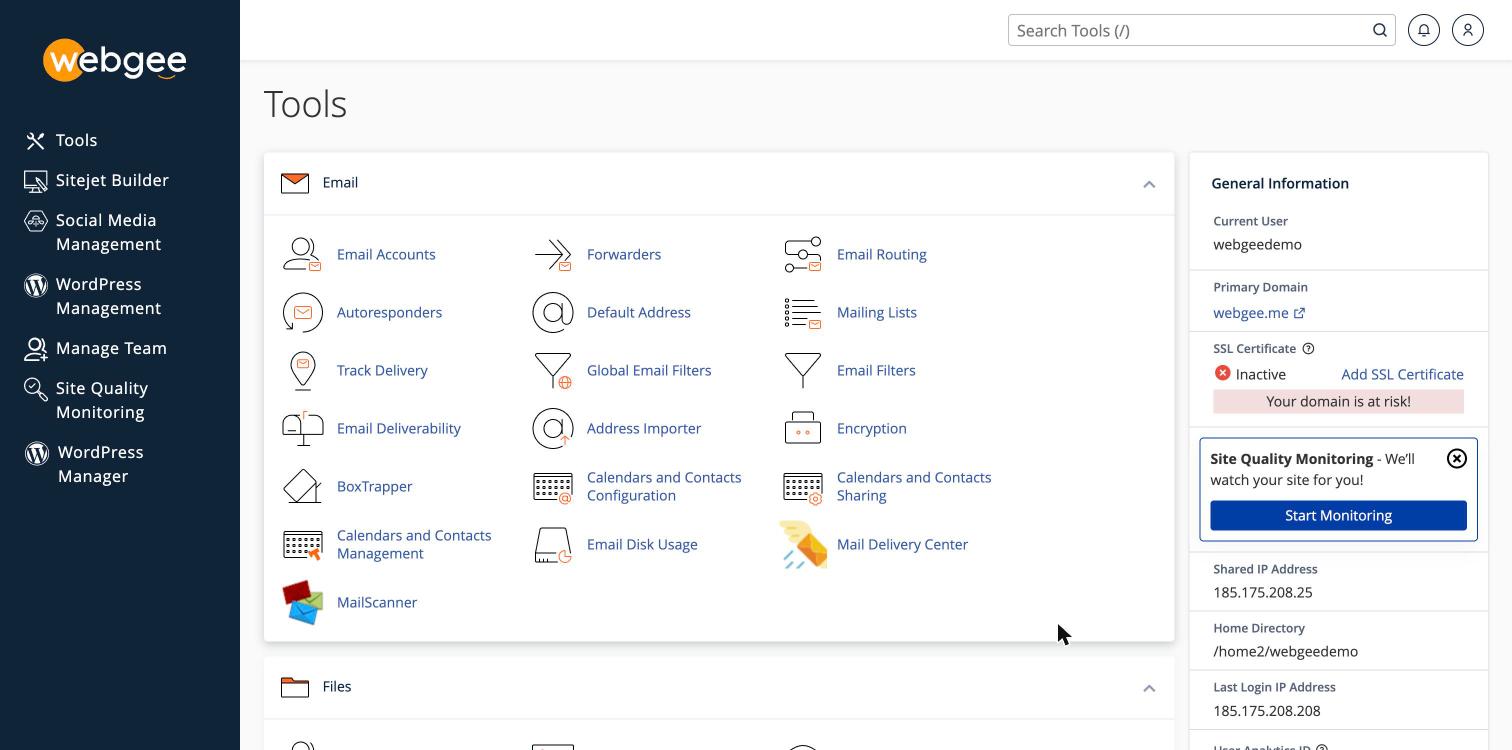This screenshot has width=1512, height=750.
Task: Click Calendars and Contacts Sharing icon
Action: 803,487
